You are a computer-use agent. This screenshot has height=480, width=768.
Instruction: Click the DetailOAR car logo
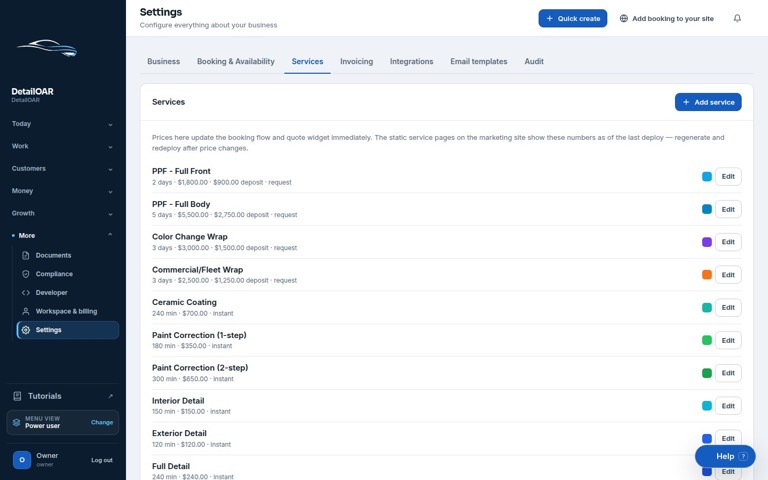(x=47, y=48)
